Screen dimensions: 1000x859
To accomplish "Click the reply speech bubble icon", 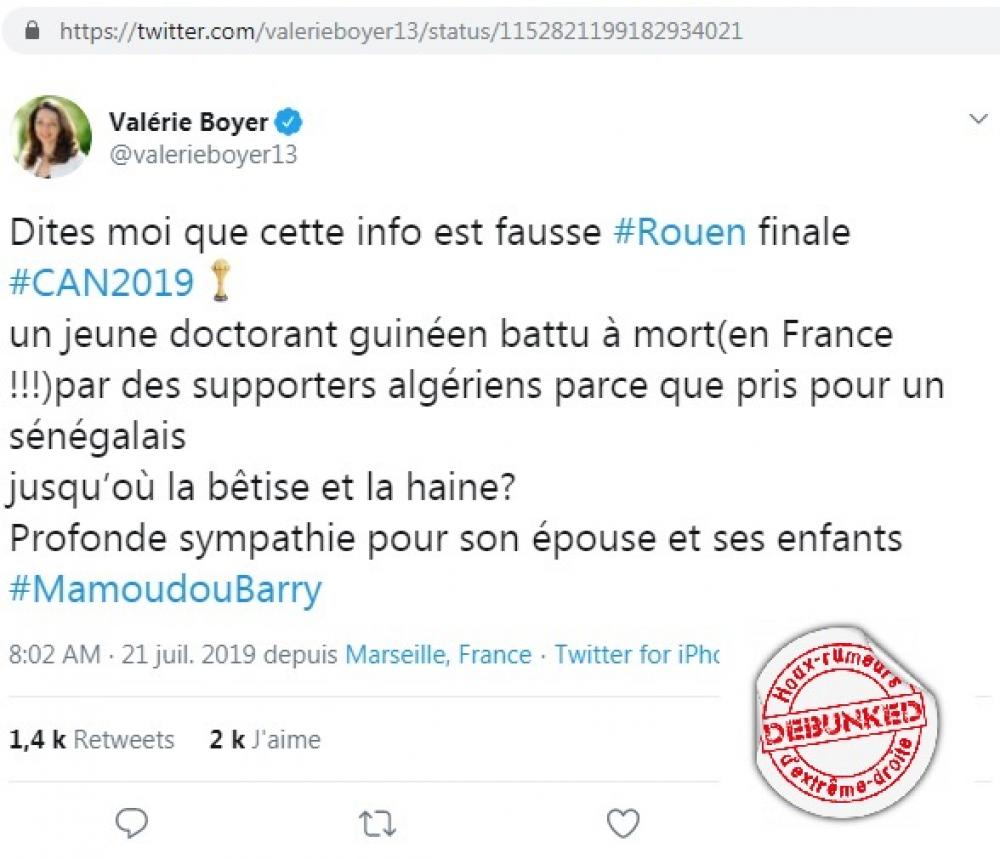I will pyautogui.click(x=131, y=823).
